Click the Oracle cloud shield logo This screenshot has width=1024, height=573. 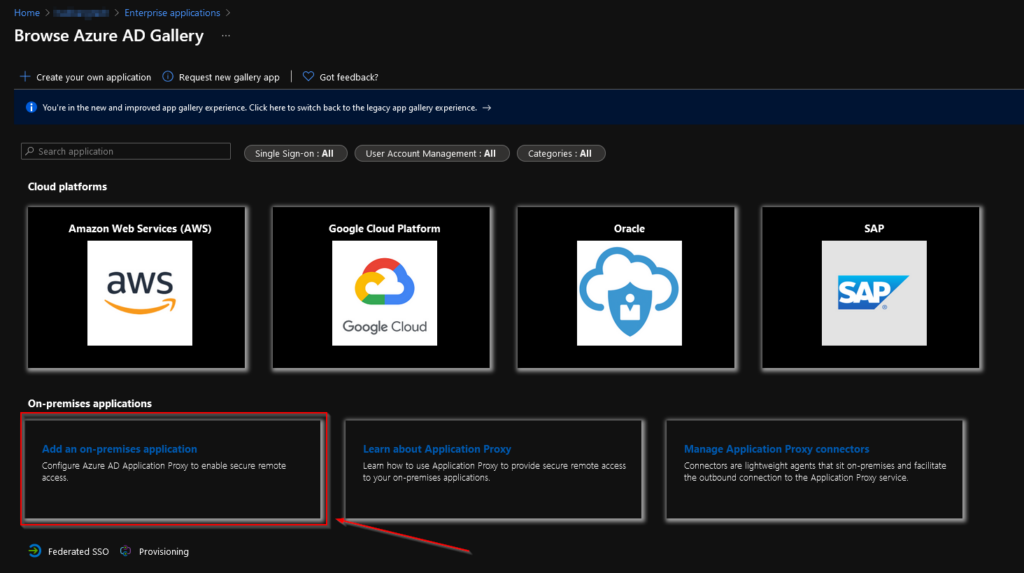click(629, 293)
